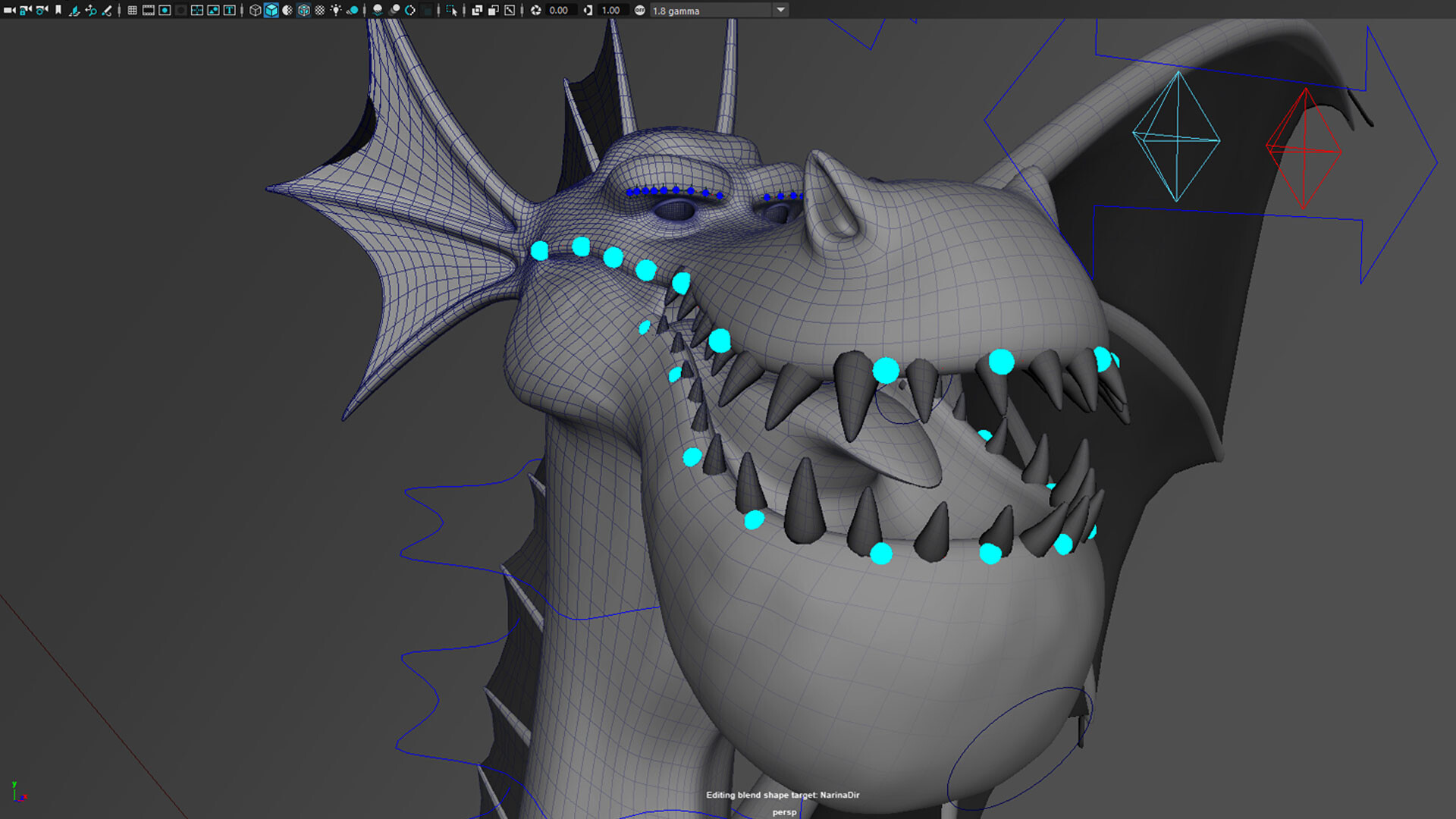Enable shadows in the viewport
The image size is (1456, 819).
tap(352, 11)
